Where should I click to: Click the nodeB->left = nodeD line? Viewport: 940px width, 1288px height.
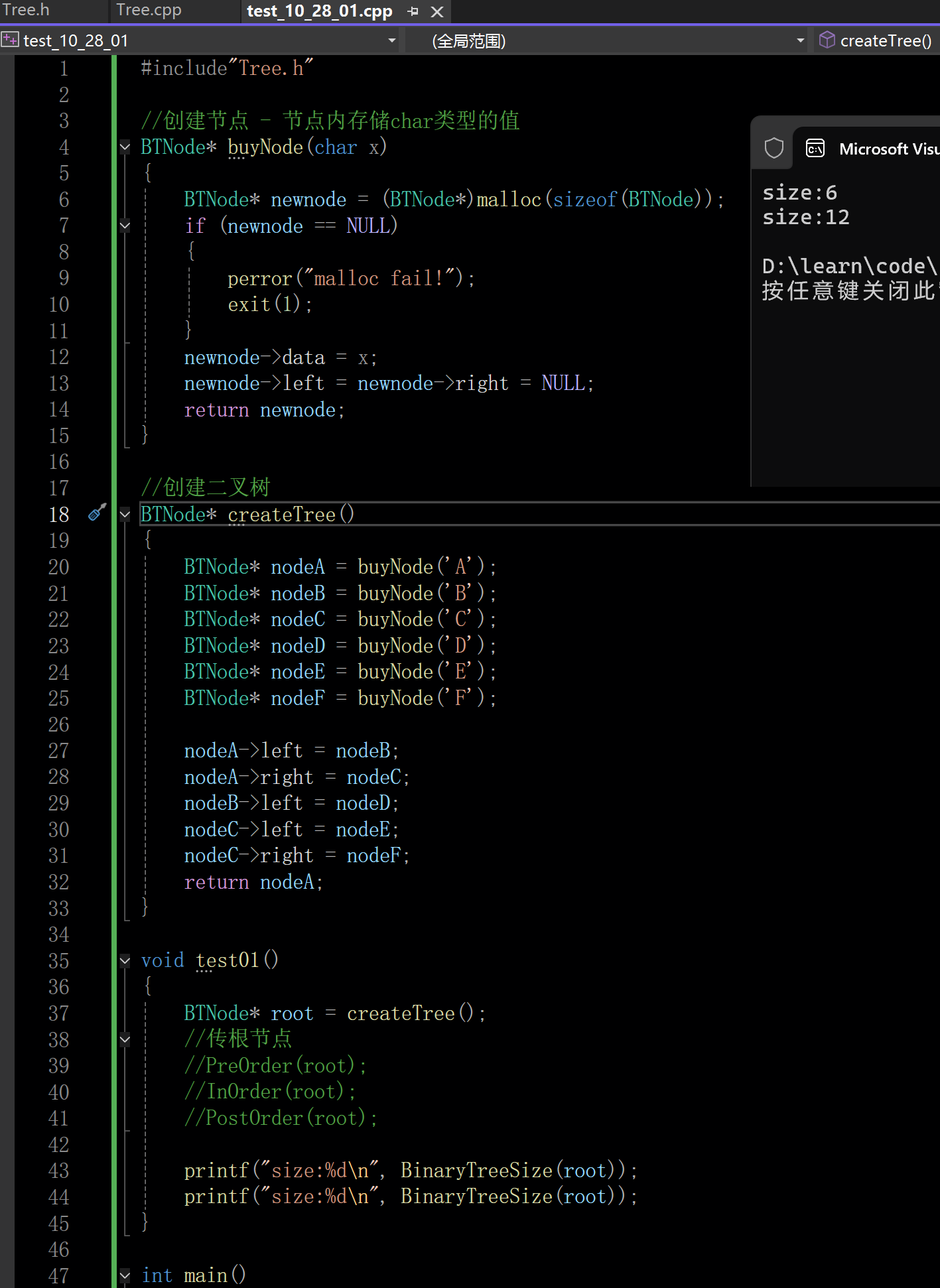click(x=292, y=803)
